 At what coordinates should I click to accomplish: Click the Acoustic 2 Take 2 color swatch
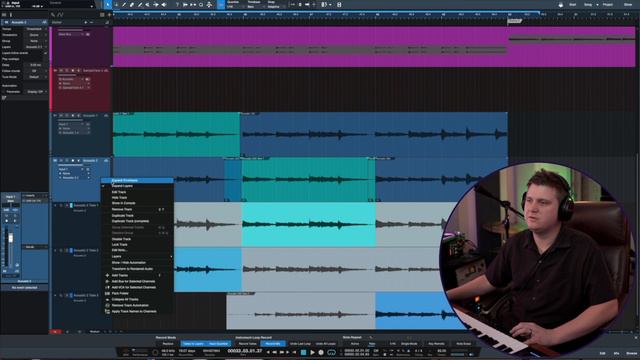(71, 250)
